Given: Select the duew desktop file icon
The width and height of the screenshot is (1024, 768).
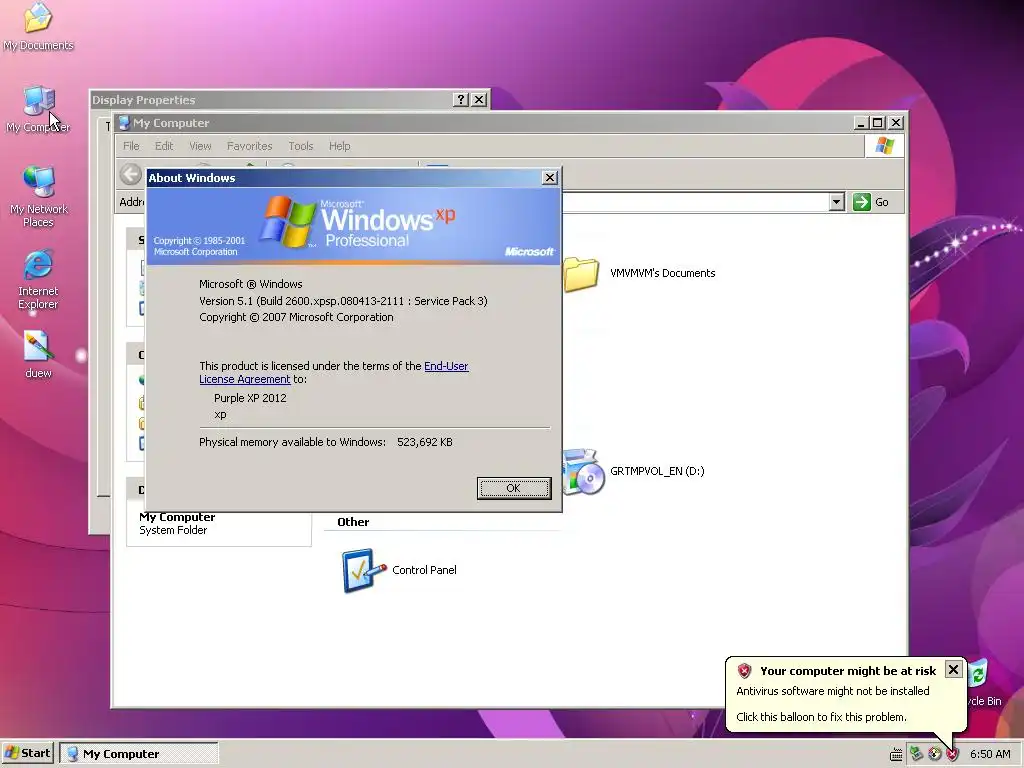Looking at the screenshot, I should [x=38, y=355].
